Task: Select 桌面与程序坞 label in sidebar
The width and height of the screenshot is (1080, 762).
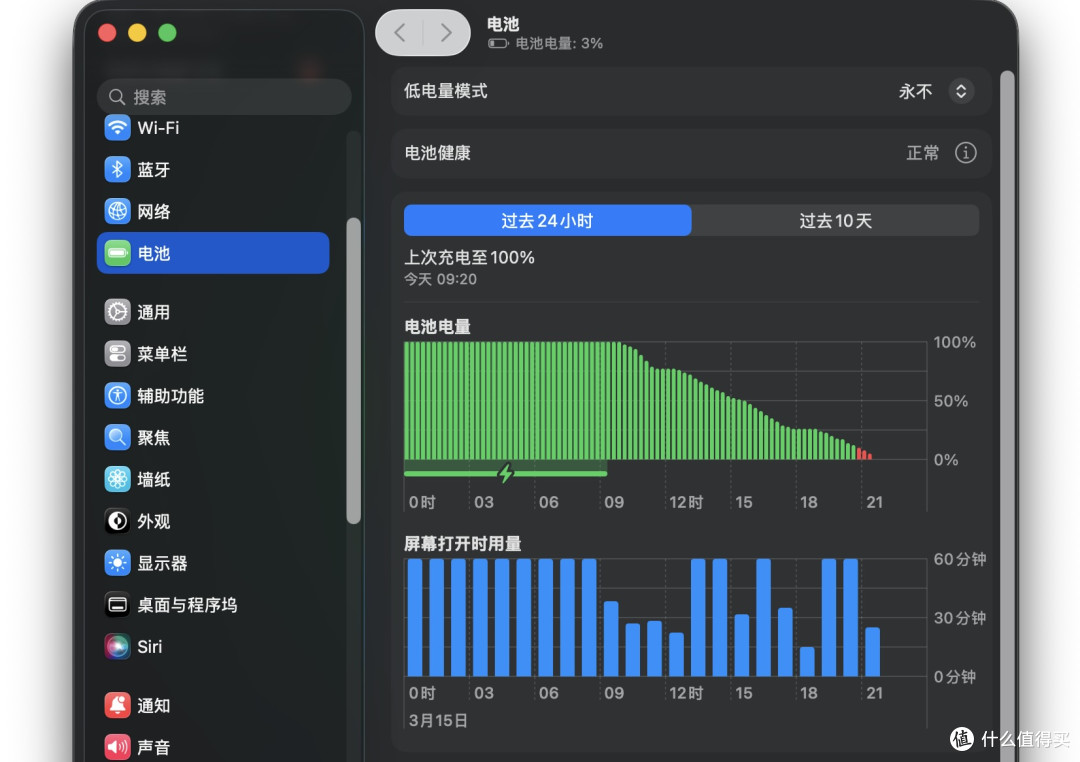Action: click(187, 606)
